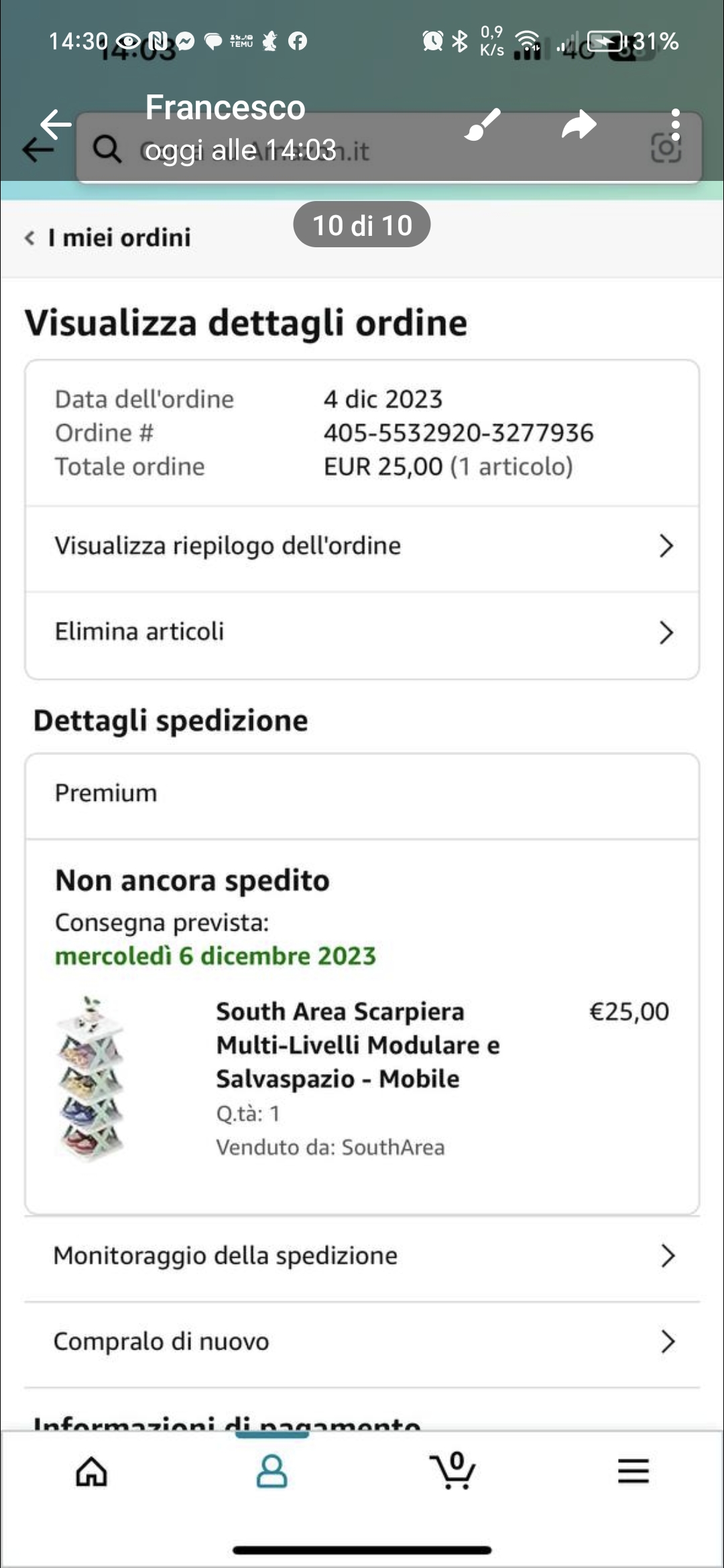Viewport: 724px width, 1568px height.
Task: Open Elimina articoli row
Action: pos(362,632)
